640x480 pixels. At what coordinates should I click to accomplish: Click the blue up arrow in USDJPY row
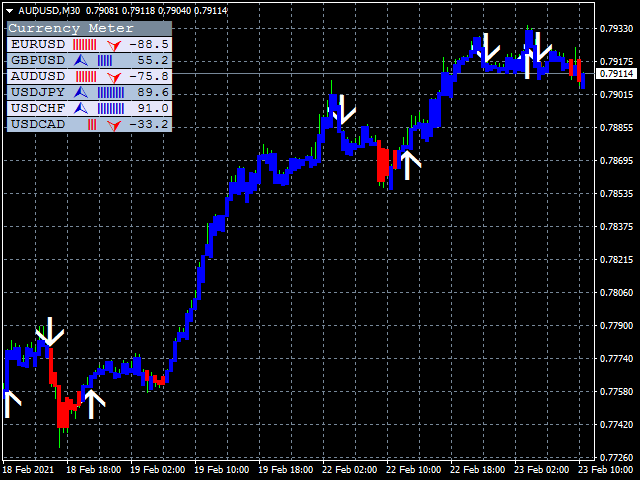[81, 93]
